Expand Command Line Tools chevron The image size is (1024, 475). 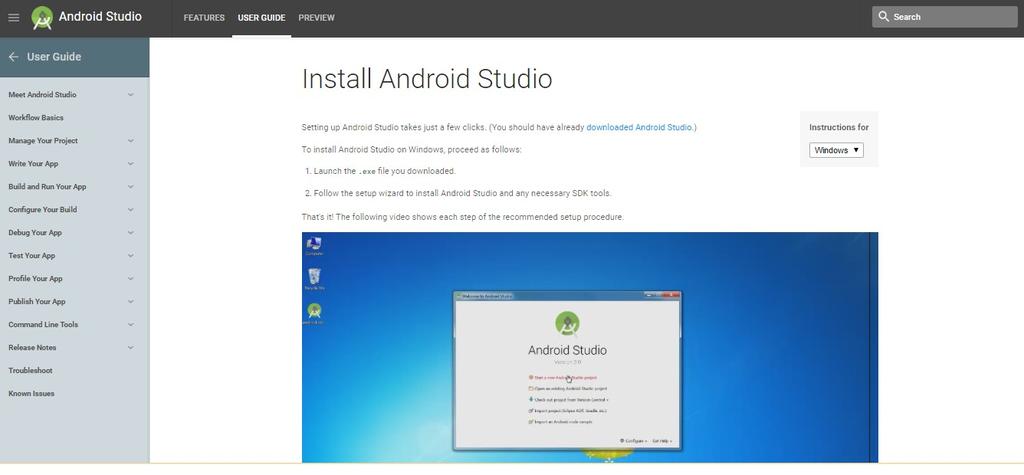[x=131, y=325]
